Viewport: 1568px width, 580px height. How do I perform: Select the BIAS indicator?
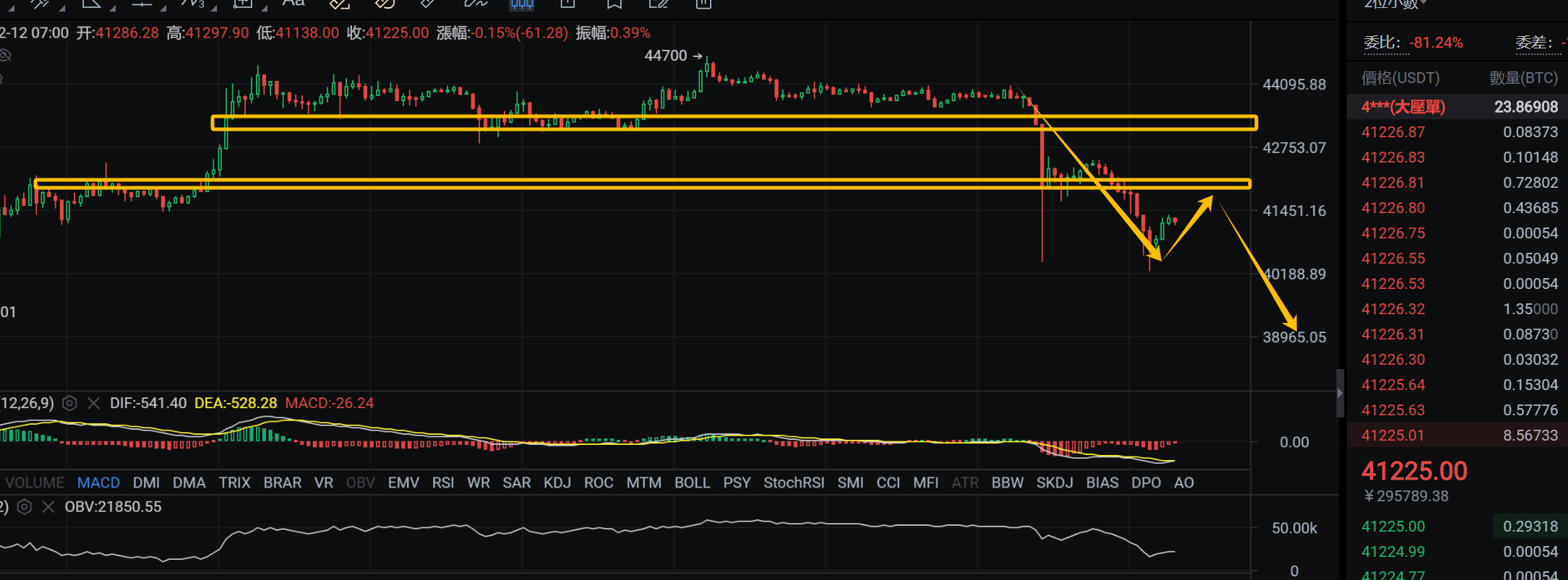coord(1102,482)
